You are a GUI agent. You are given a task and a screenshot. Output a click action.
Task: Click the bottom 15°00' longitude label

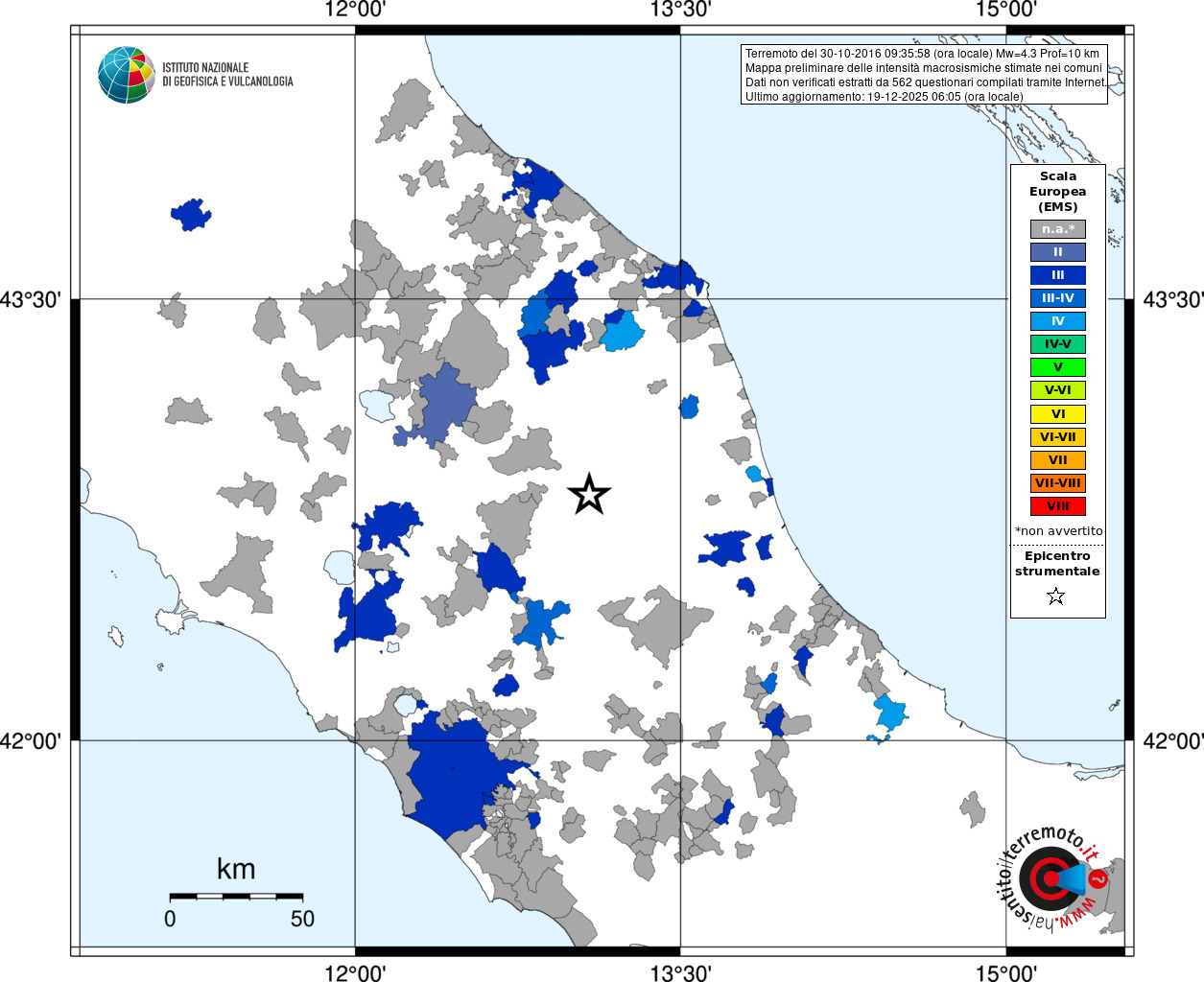pyautogui.click(x=1005, y=972)
